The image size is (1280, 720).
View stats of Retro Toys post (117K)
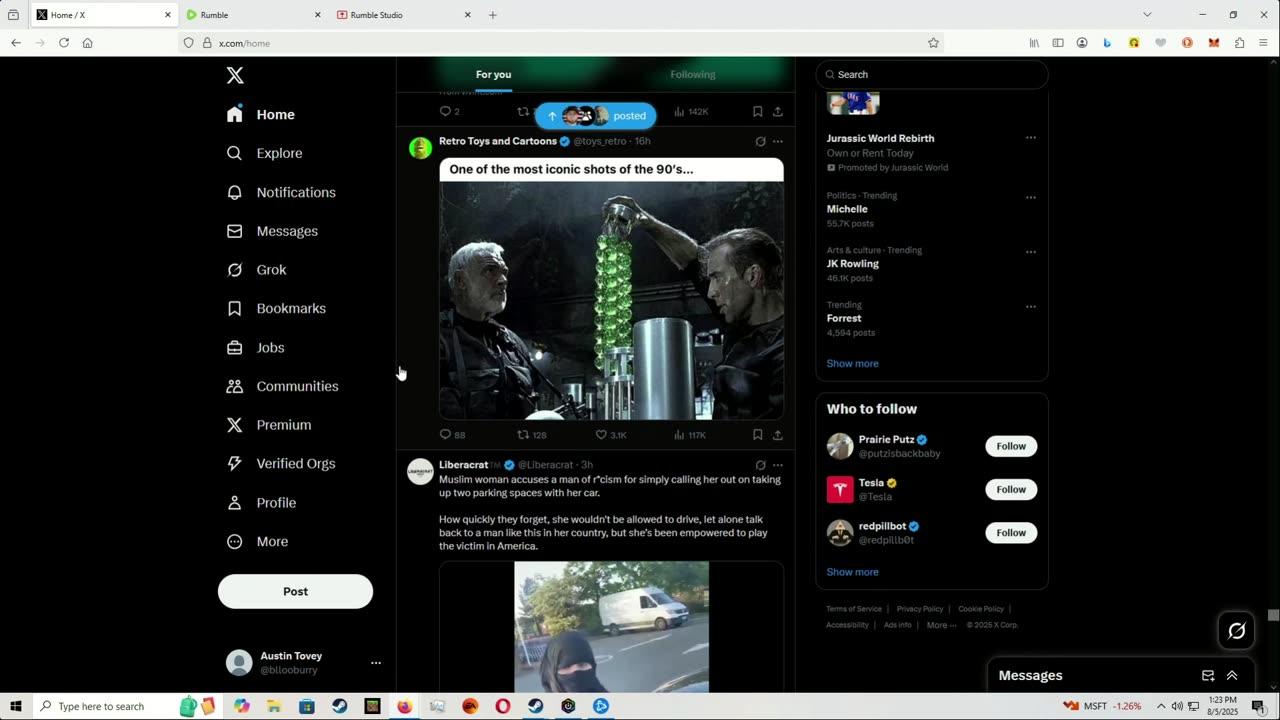click(690, 435)
